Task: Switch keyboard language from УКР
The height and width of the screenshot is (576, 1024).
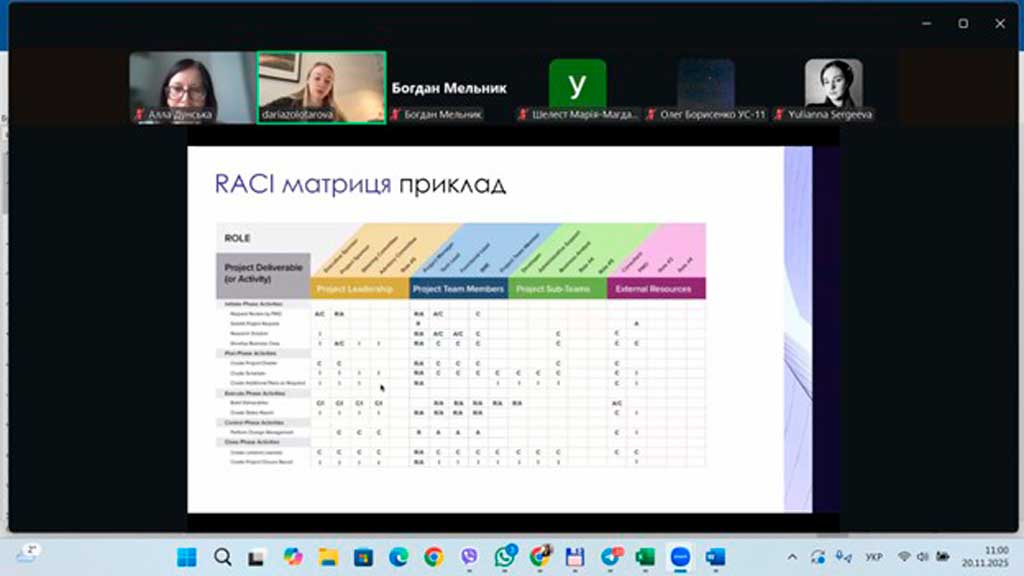Action: click(x=873, y=556)
